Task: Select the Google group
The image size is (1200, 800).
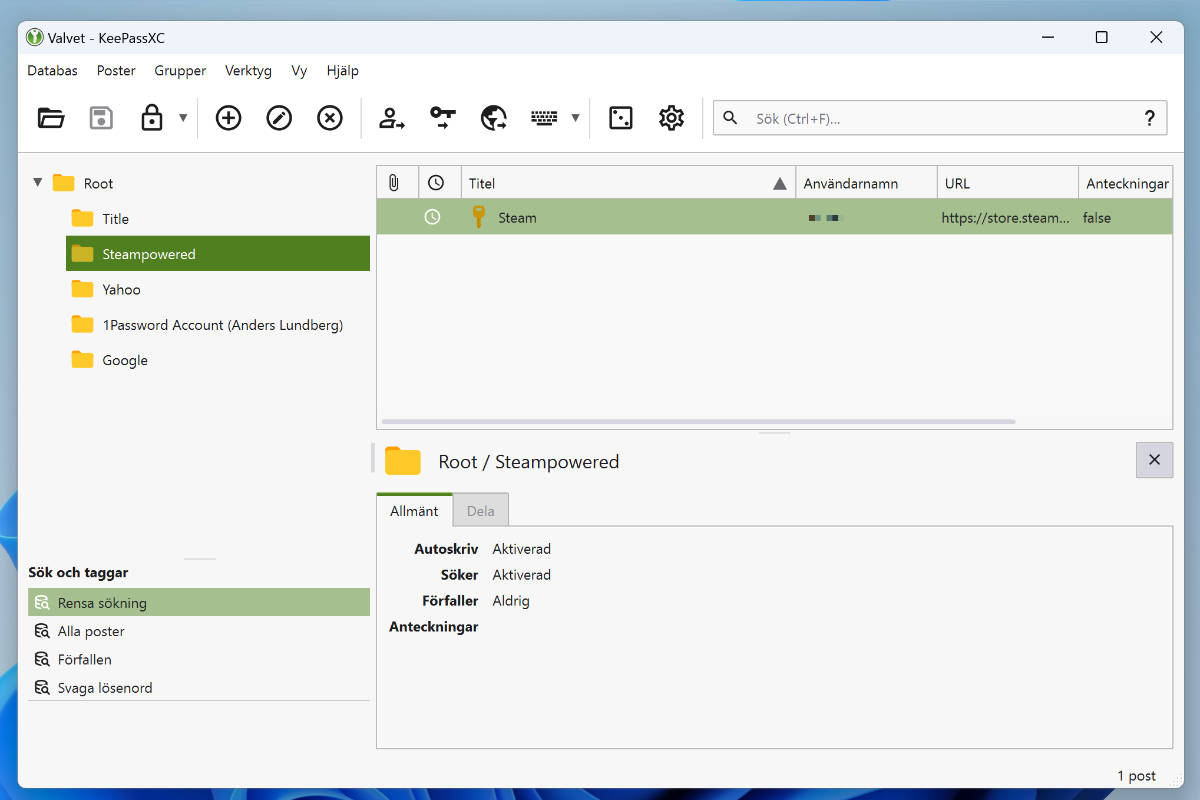Action: (x=125, y=360)
